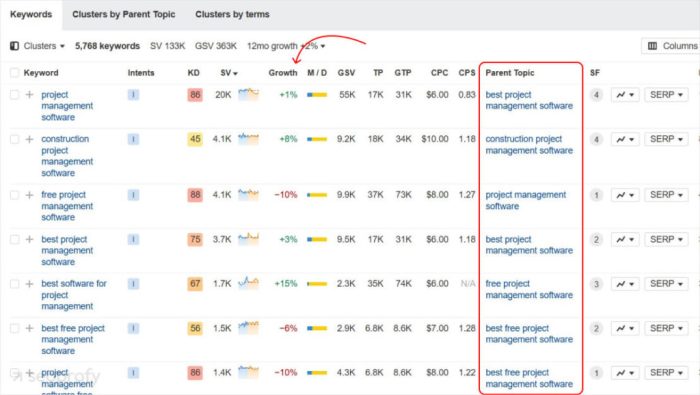Open trend chart dropdown in 3.7K row
The image size is (700, 395).
pos(625,240)
